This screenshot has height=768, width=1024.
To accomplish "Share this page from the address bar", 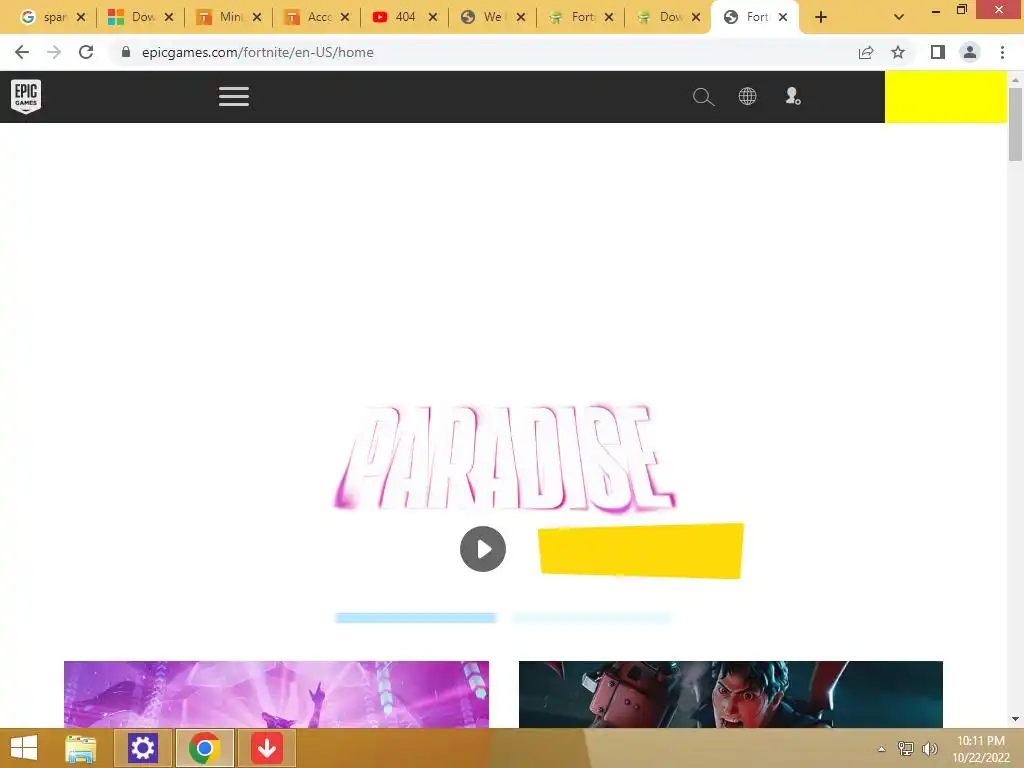I will tap(866, 52).
